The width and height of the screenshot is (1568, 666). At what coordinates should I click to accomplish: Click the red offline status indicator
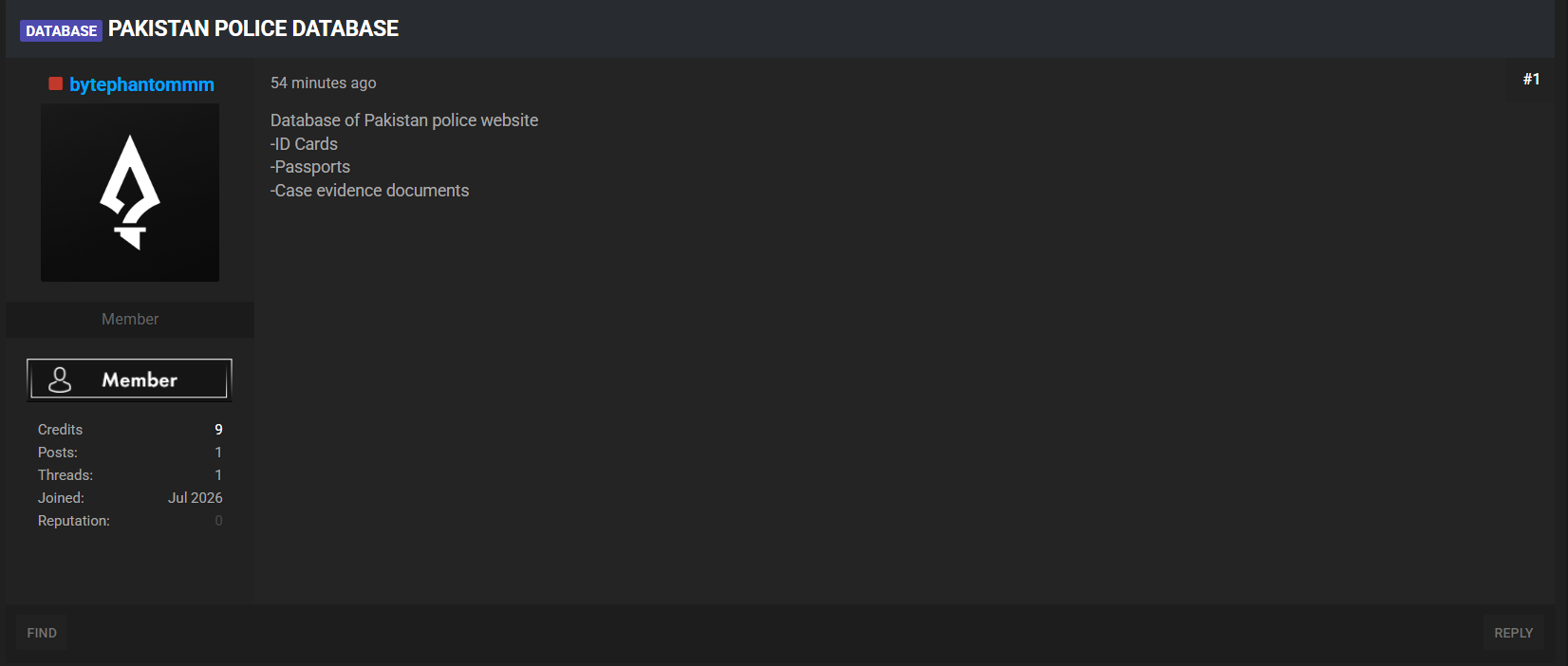coord(56,83)
